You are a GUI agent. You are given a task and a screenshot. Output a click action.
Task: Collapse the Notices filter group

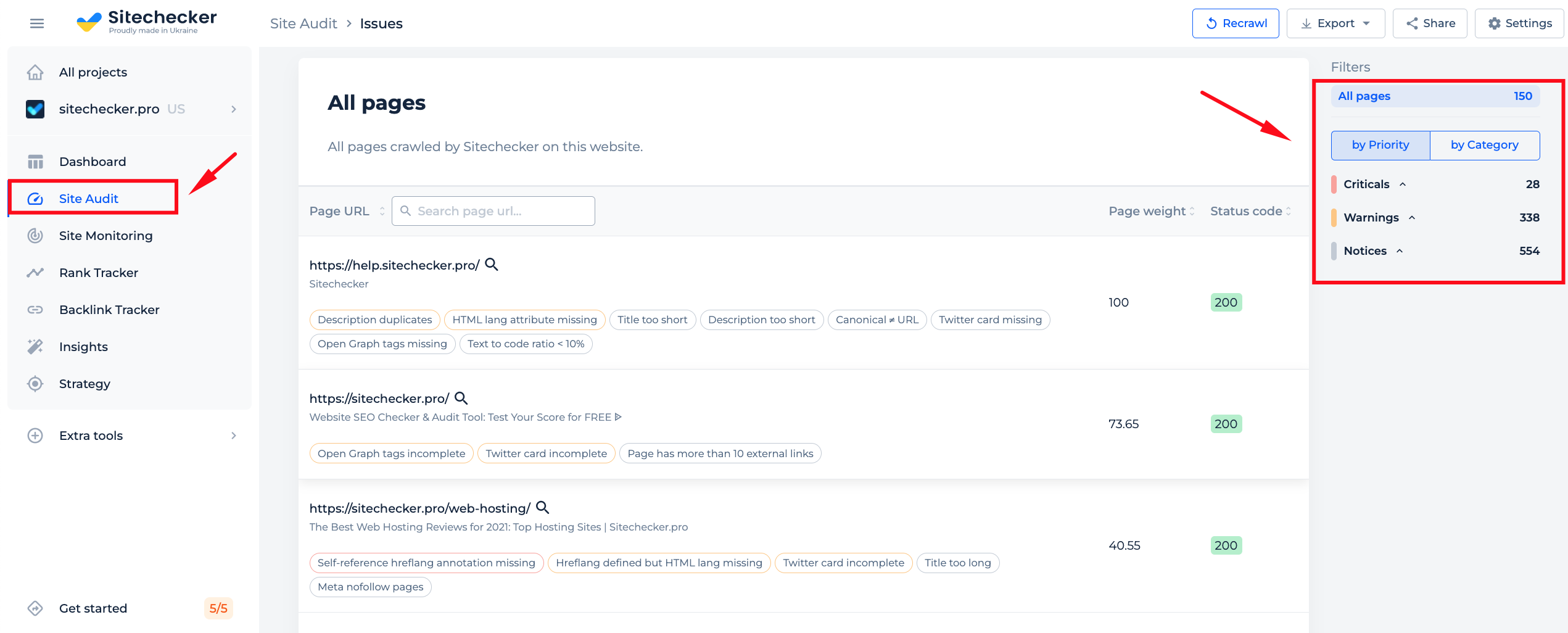(1400, 251)
